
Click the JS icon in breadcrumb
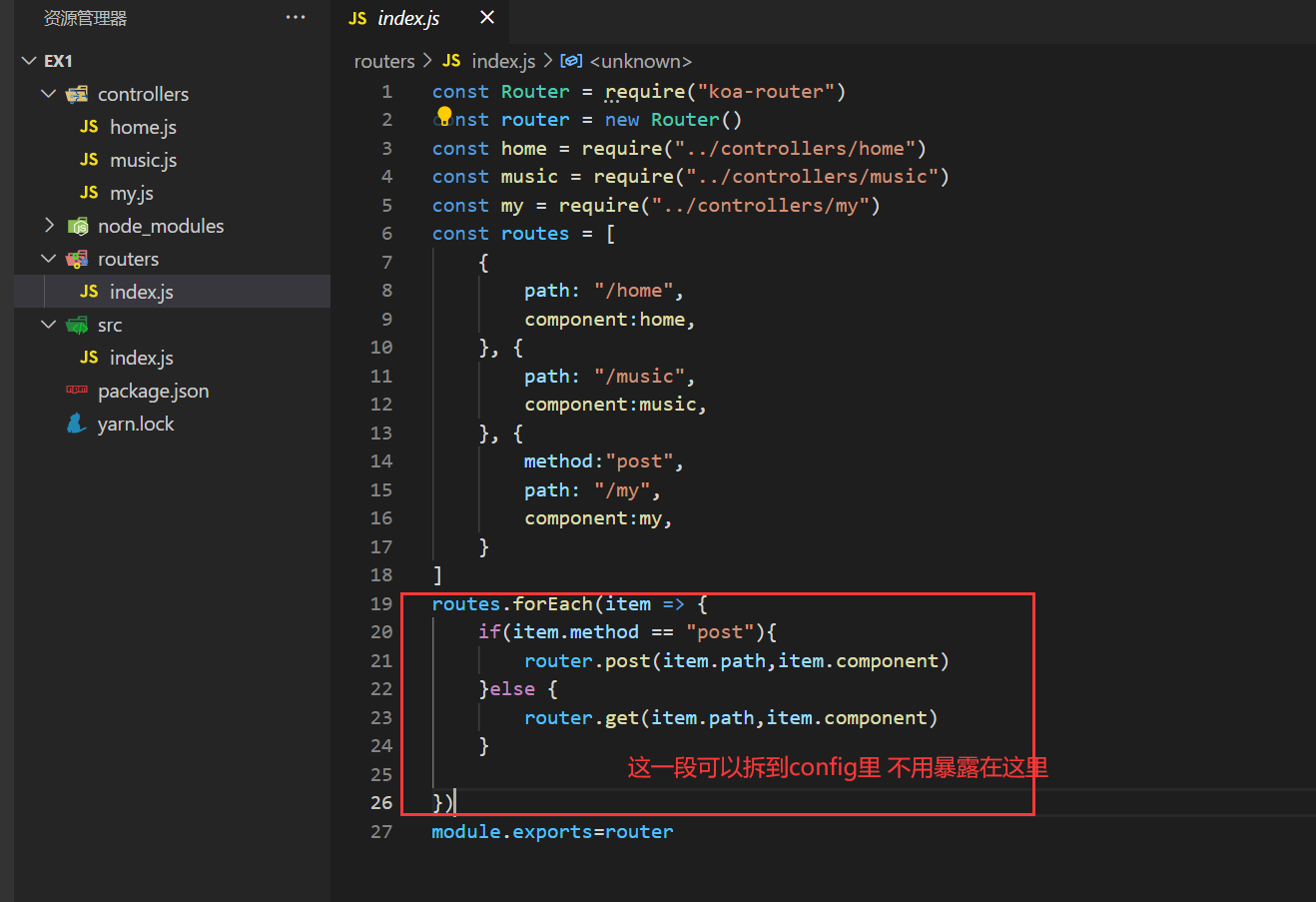pyautogui.click(x=451, y=61)
